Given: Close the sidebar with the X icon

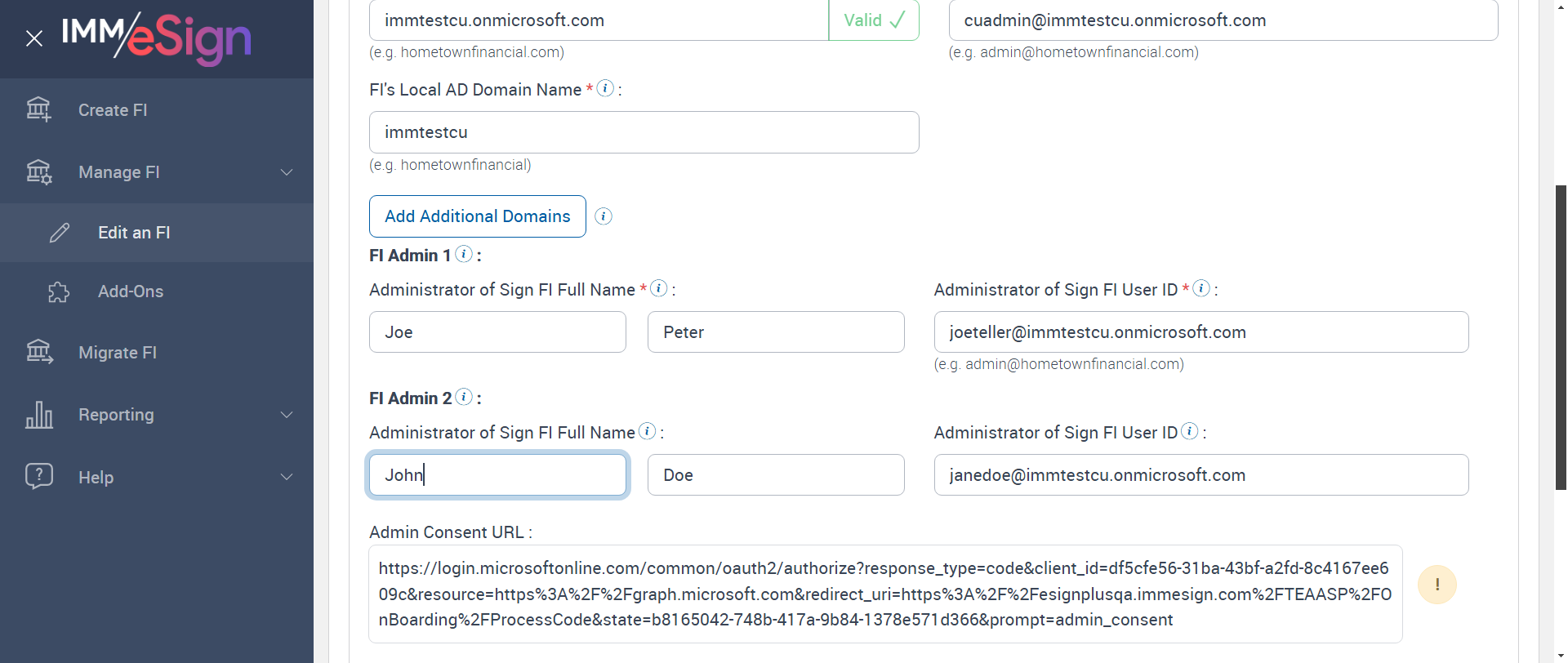Looking at the screenshot, I should [34, 38].
